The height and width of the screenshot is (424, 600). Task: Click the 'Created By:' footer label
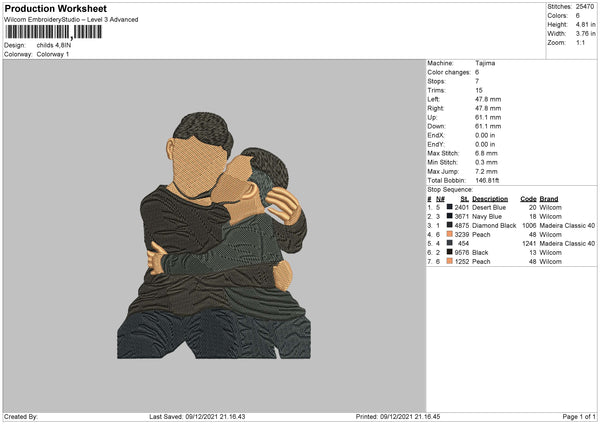tap(21, 416)
